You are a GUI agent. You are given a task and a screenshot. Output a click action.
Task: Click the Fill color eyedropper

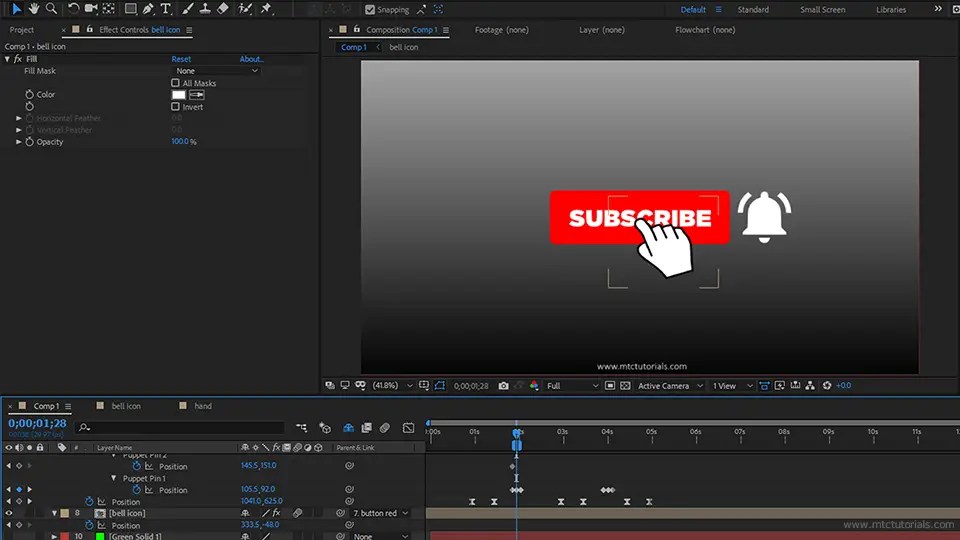click(197, 95)
